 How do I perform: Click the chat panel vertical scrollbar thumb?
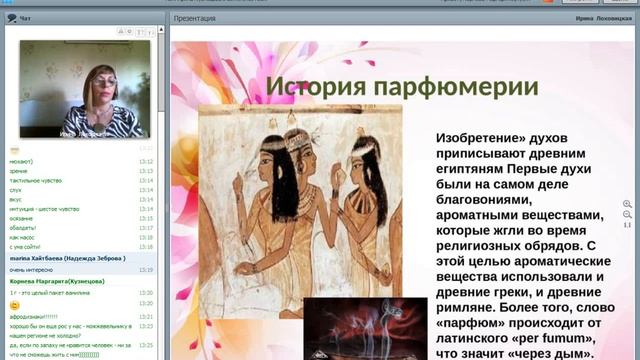click(x=161, y=73)
